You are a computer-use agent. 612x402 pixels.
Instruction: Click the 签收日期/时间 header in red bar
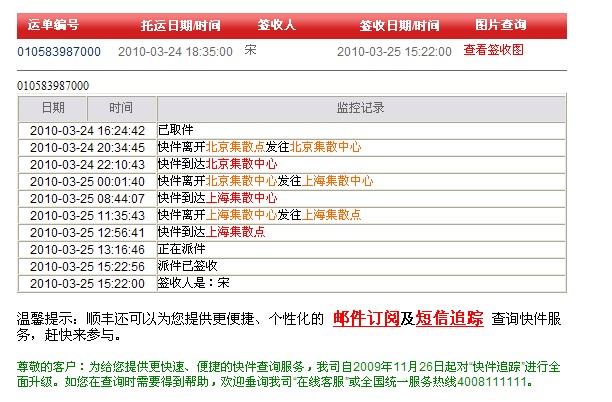399,24
